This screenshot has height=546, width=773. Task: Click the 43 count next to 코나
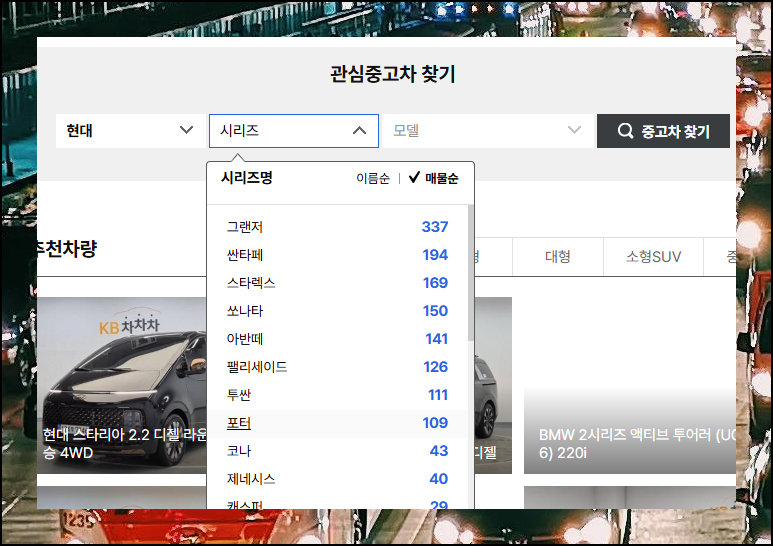tap(439, 451)
